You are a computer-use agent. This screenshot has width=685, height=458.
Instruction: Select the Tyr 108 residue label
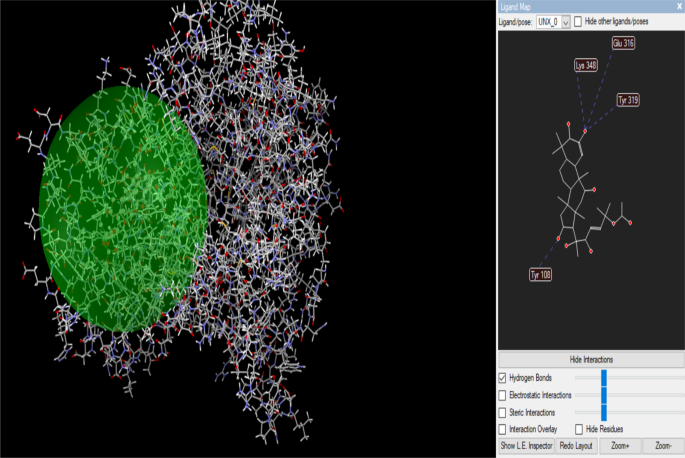tap(540, 274)
